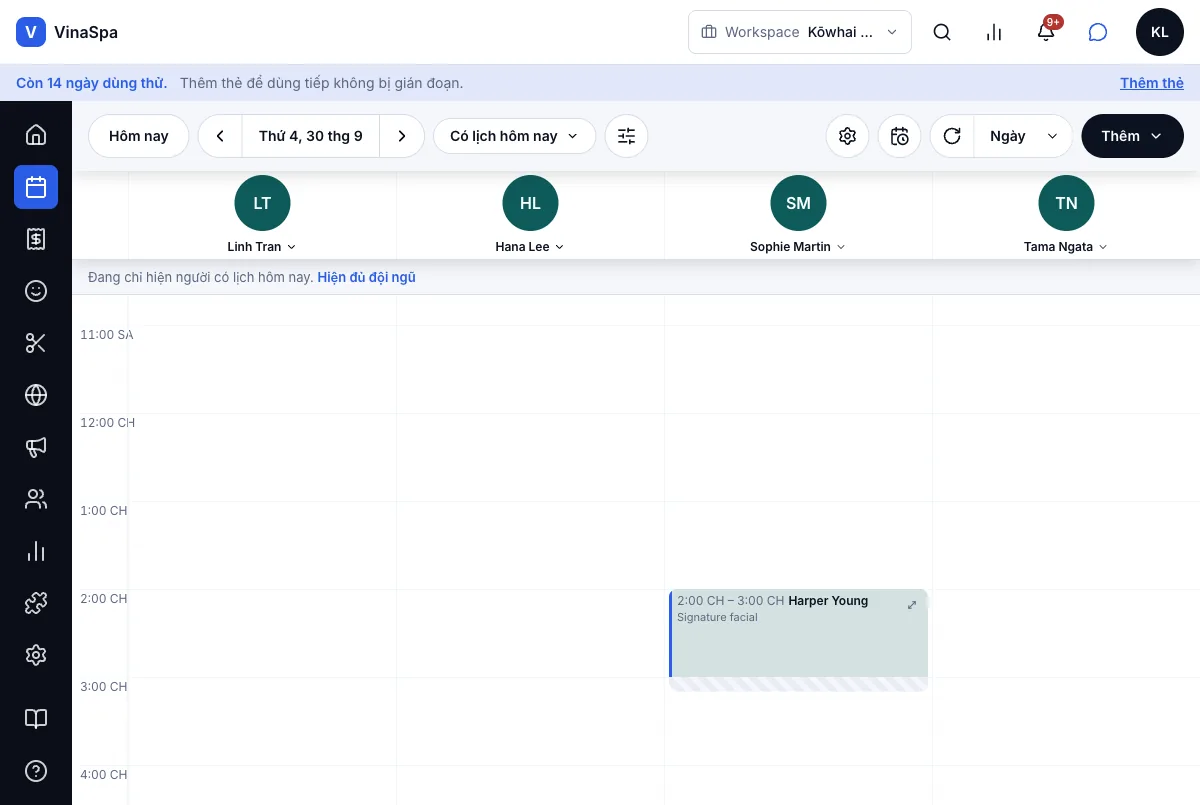Click the TN avatar of Tama Ngata
Image resolution: width=1200 pixels, height=805 pixels.
point(1066,203)
